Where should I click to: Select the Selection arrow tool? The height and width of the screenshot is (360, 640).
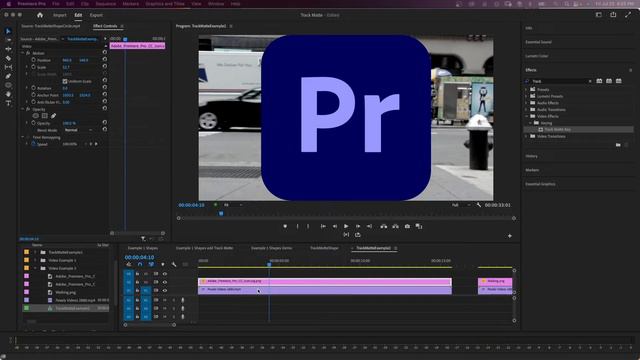tap(8, 31)
